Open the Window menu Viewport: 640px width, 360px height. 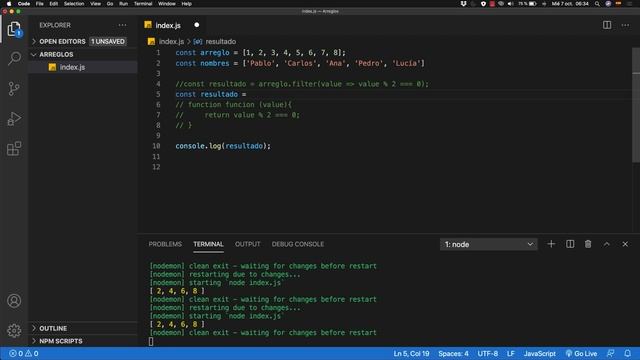[x=167, y=4]
